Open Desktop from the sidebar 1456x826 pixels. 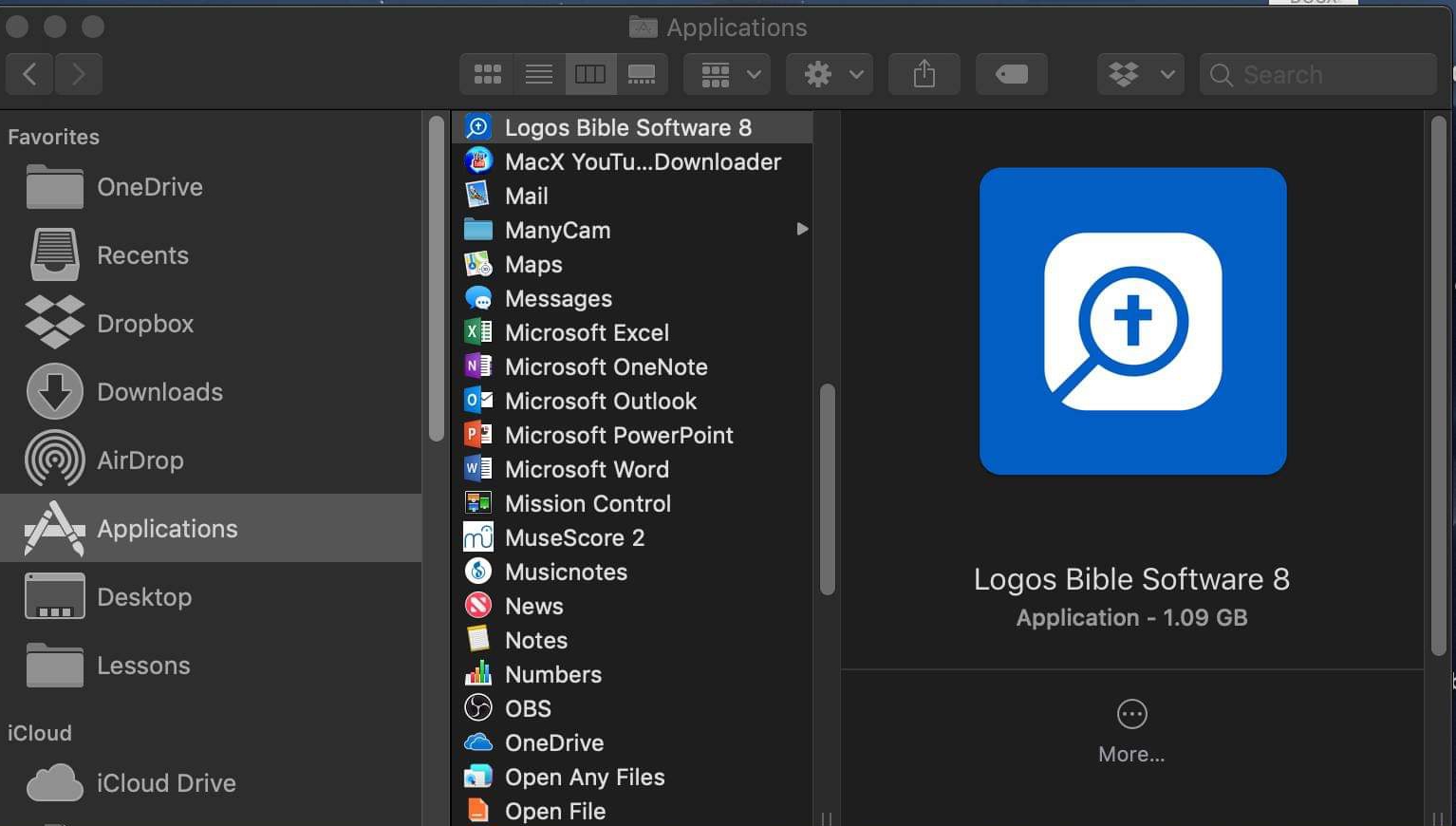[x=211, y=597]
